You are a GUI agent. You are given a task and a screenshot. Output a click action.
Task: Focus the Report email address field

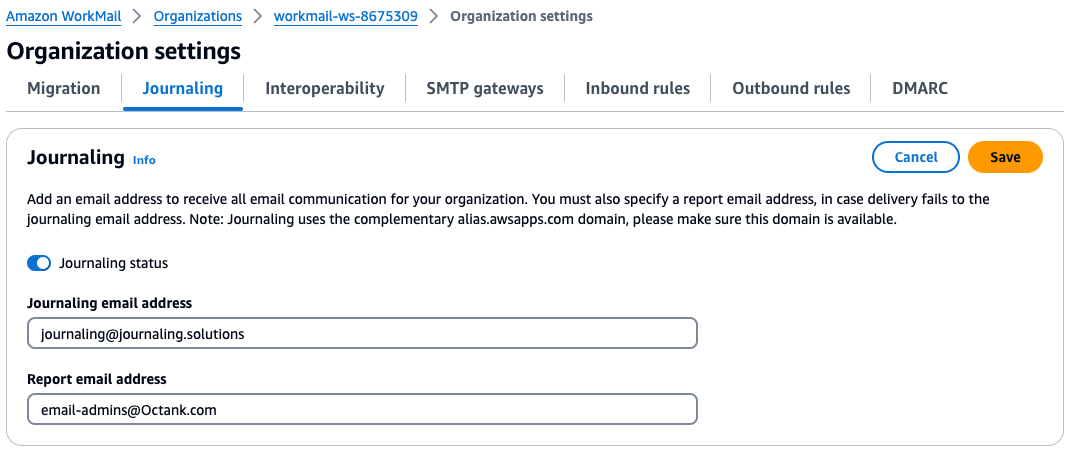coord(362,409)
